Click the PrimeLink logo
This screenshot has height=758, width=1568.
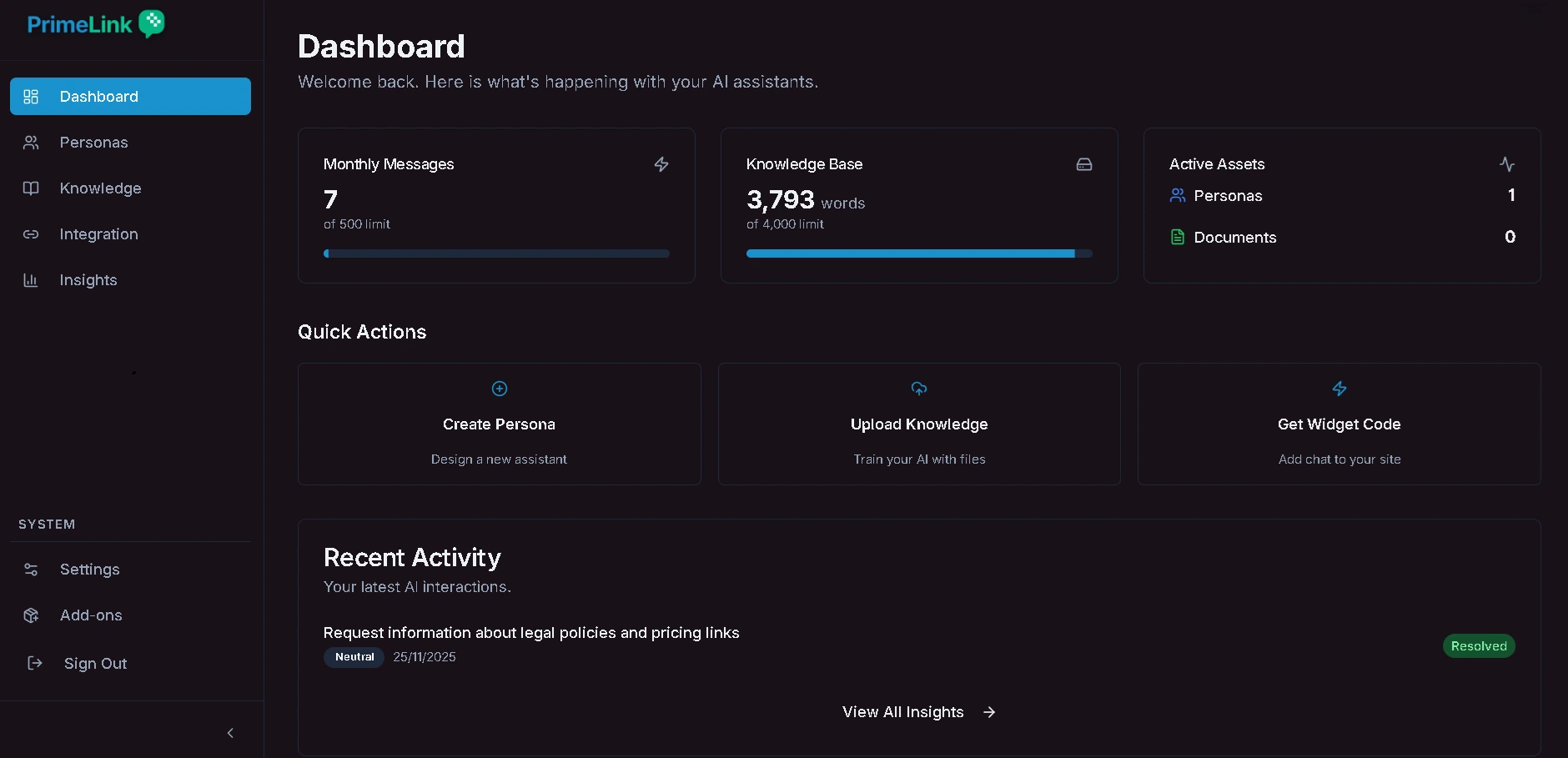(x=94, y=24)
